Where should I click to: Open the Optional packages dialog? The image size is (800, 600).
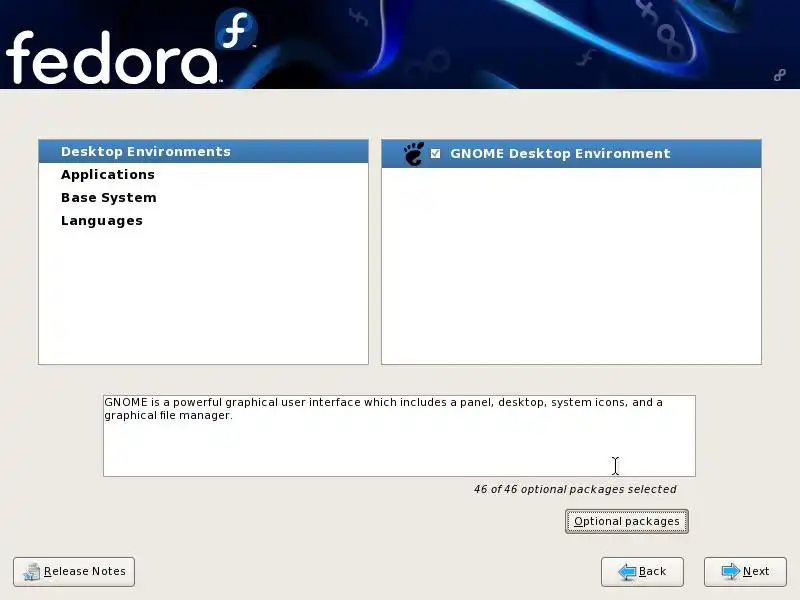627,521
